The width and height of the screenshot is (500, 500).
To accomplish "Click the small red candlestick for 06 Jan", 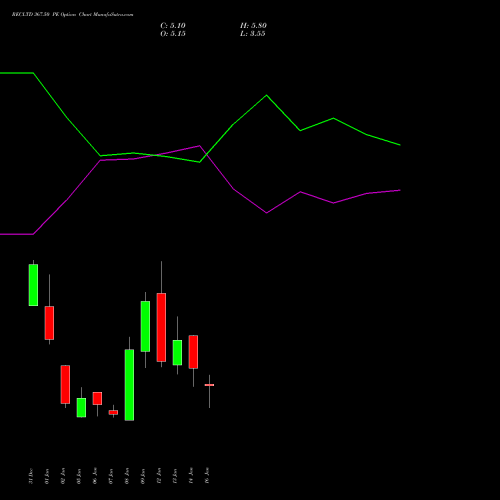I will tap(97, 398).
